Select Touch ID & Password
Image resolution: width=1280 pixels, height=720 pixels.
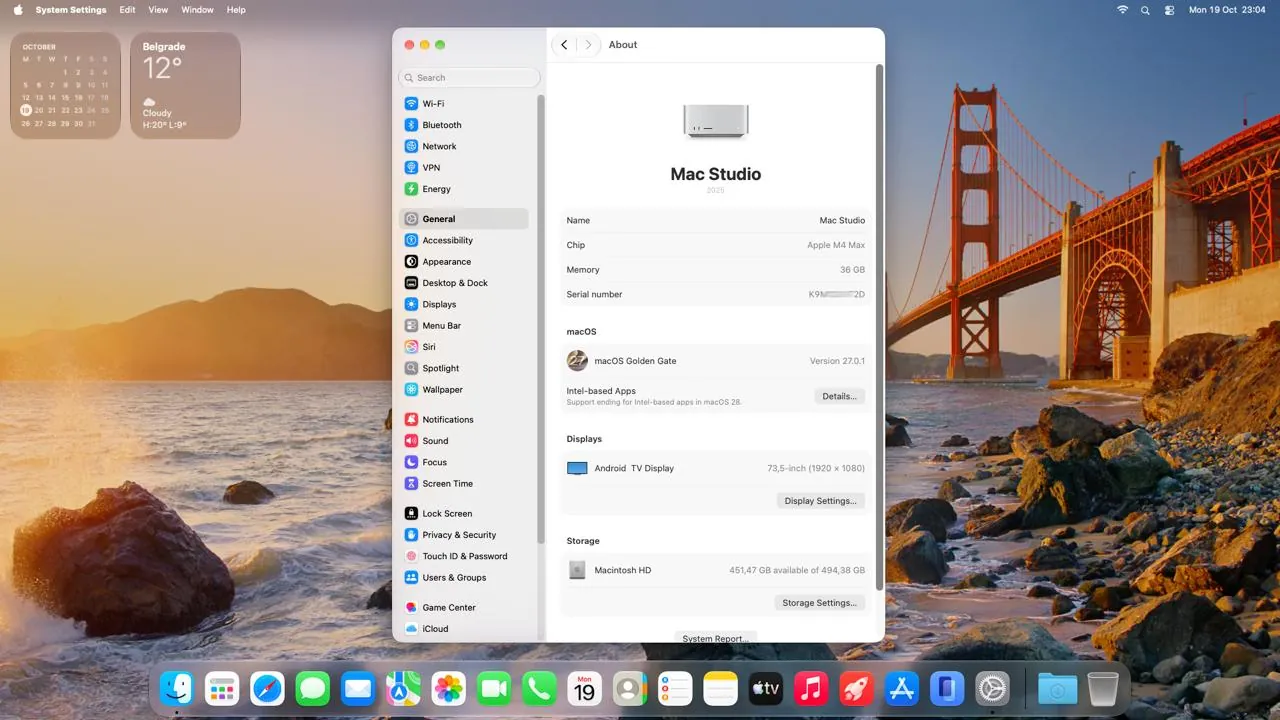(x=464, y=556)
